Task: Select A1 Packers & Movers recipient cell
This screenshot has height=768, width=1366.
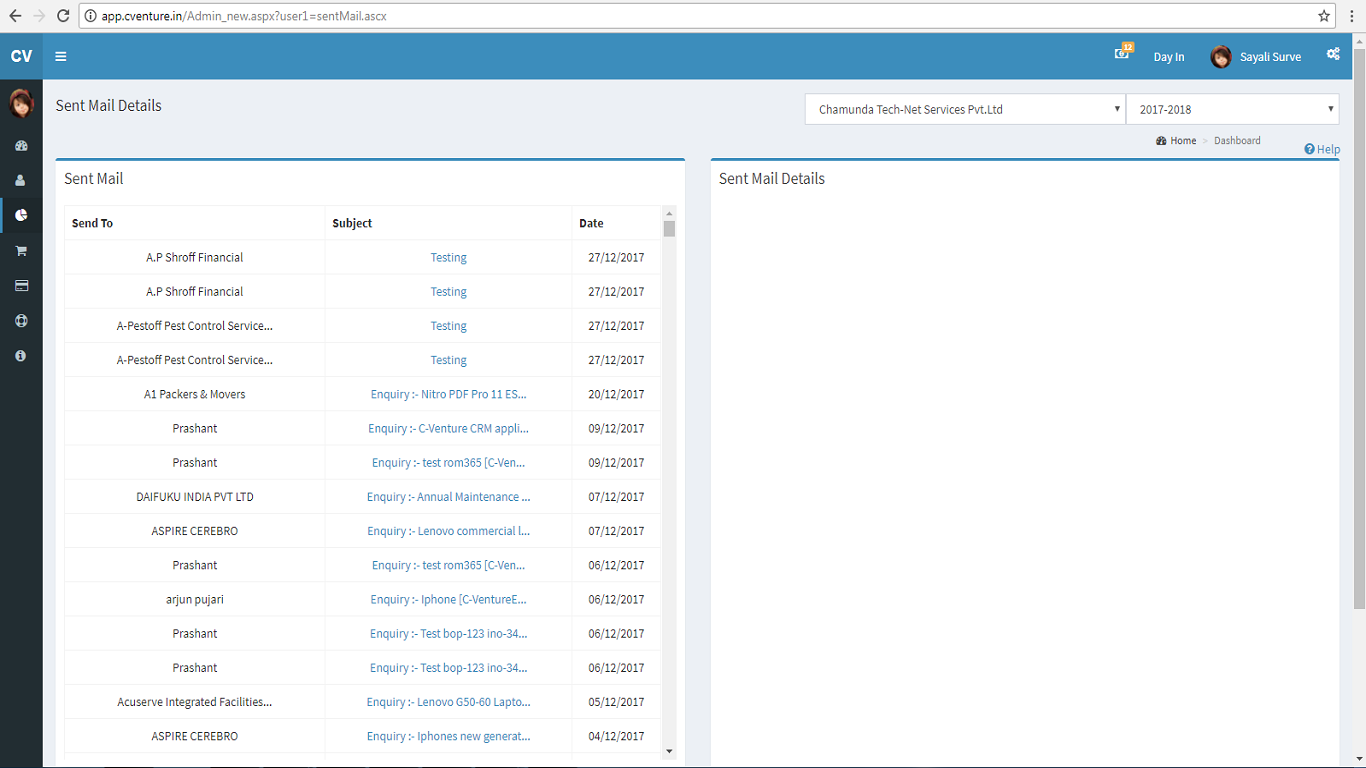Action: coord(195,394)
